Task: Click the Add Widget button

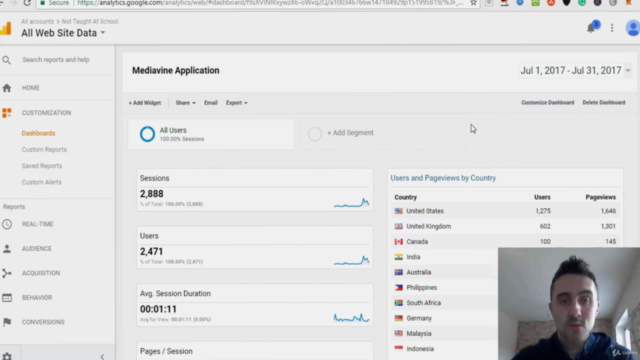Action: pyautogui.click(x=145, y=103)
